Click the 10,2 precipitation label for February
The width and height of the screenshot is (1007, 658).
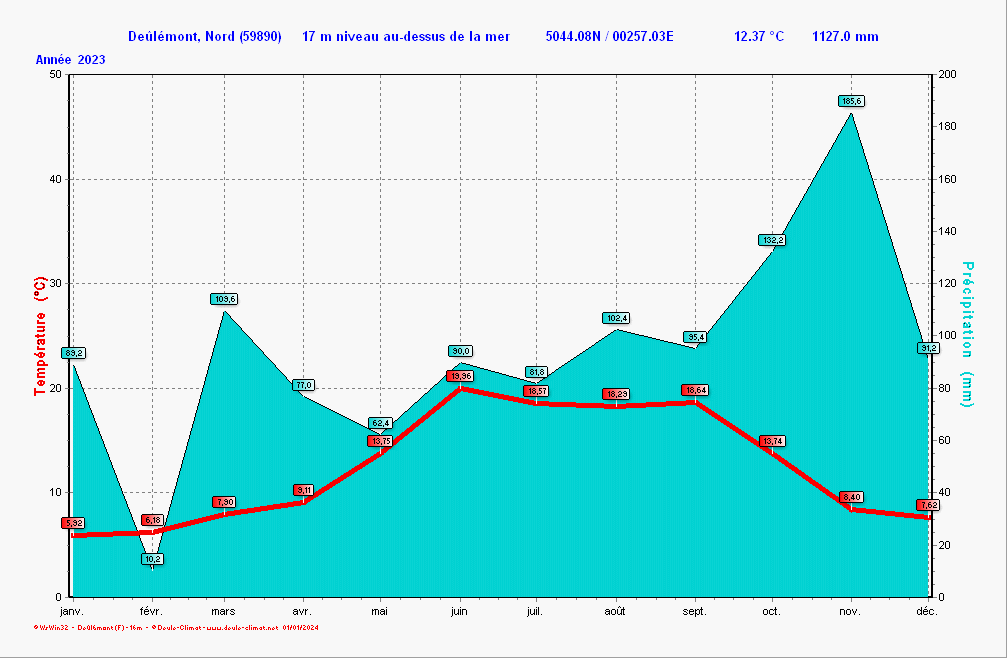(x=152, y=559)
